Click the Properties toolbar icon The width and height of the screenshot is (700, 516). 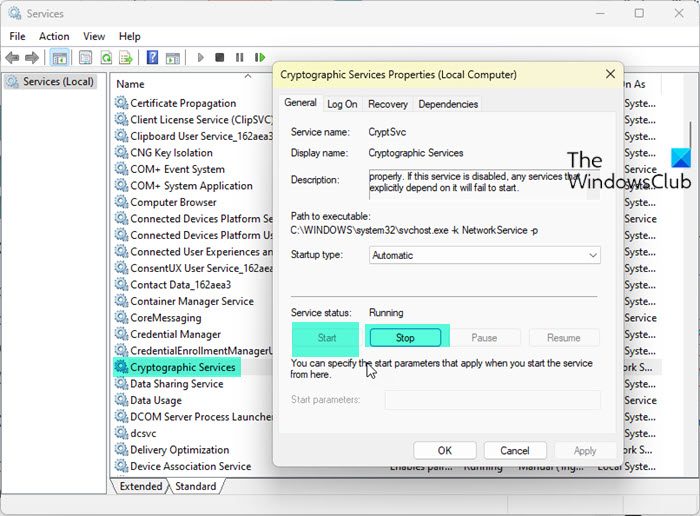pyautogui.click(x=85, y=58)
